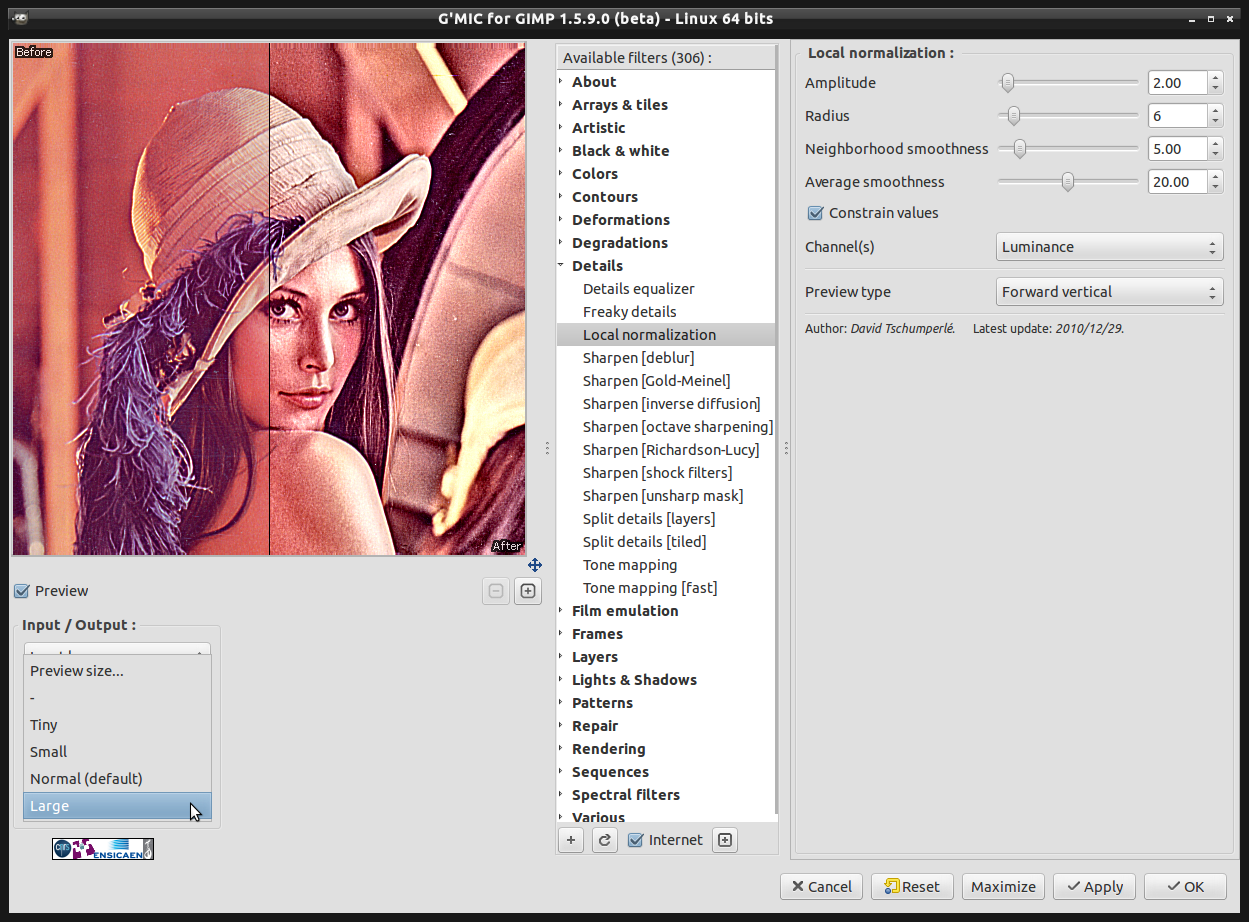
Task: Select Tiny preview size option
Action: coord(117,725)
